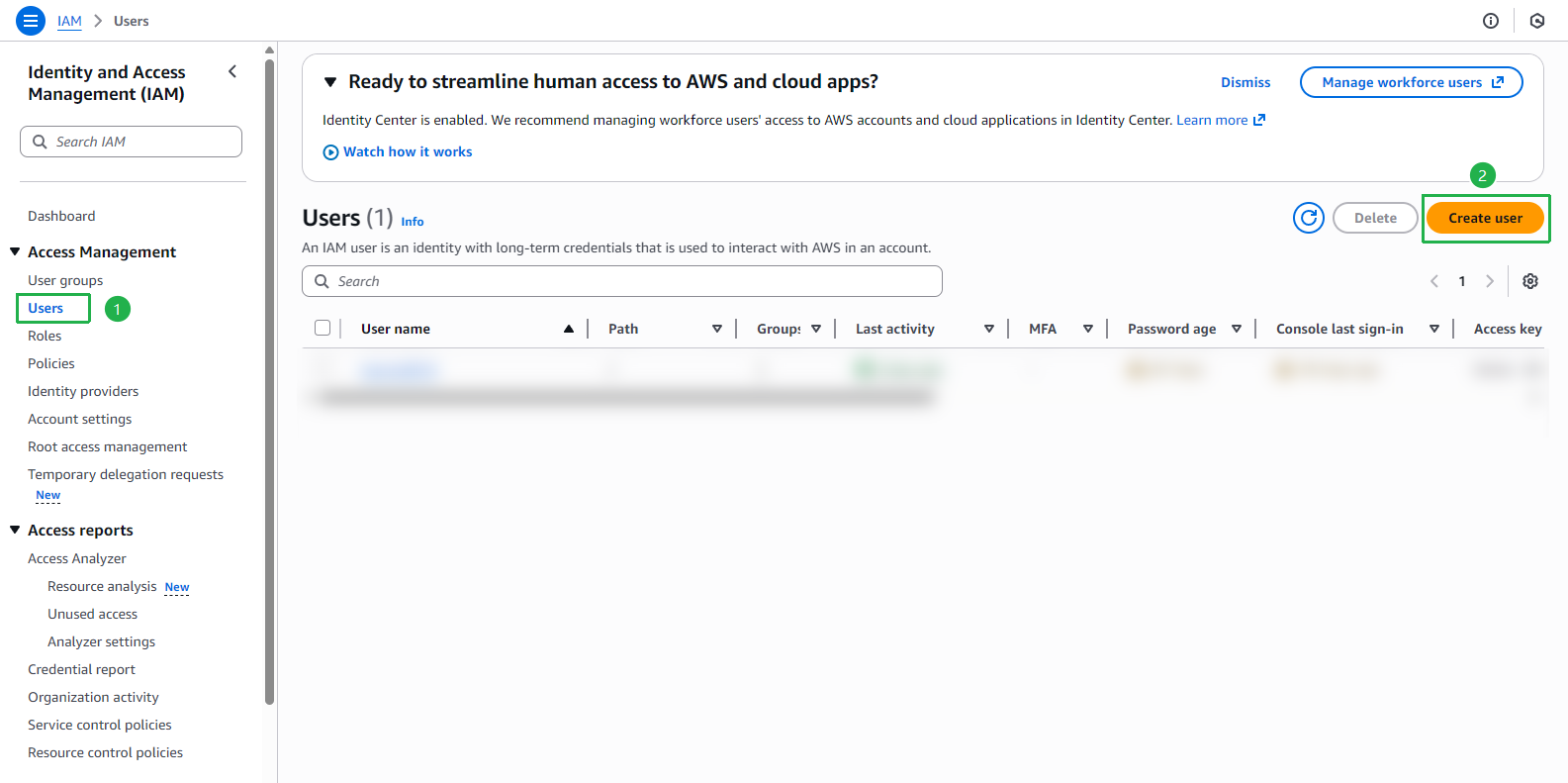The image size is (1568, 783).
Task: Open Dashboard in side navigation
Action: point(61,216)
